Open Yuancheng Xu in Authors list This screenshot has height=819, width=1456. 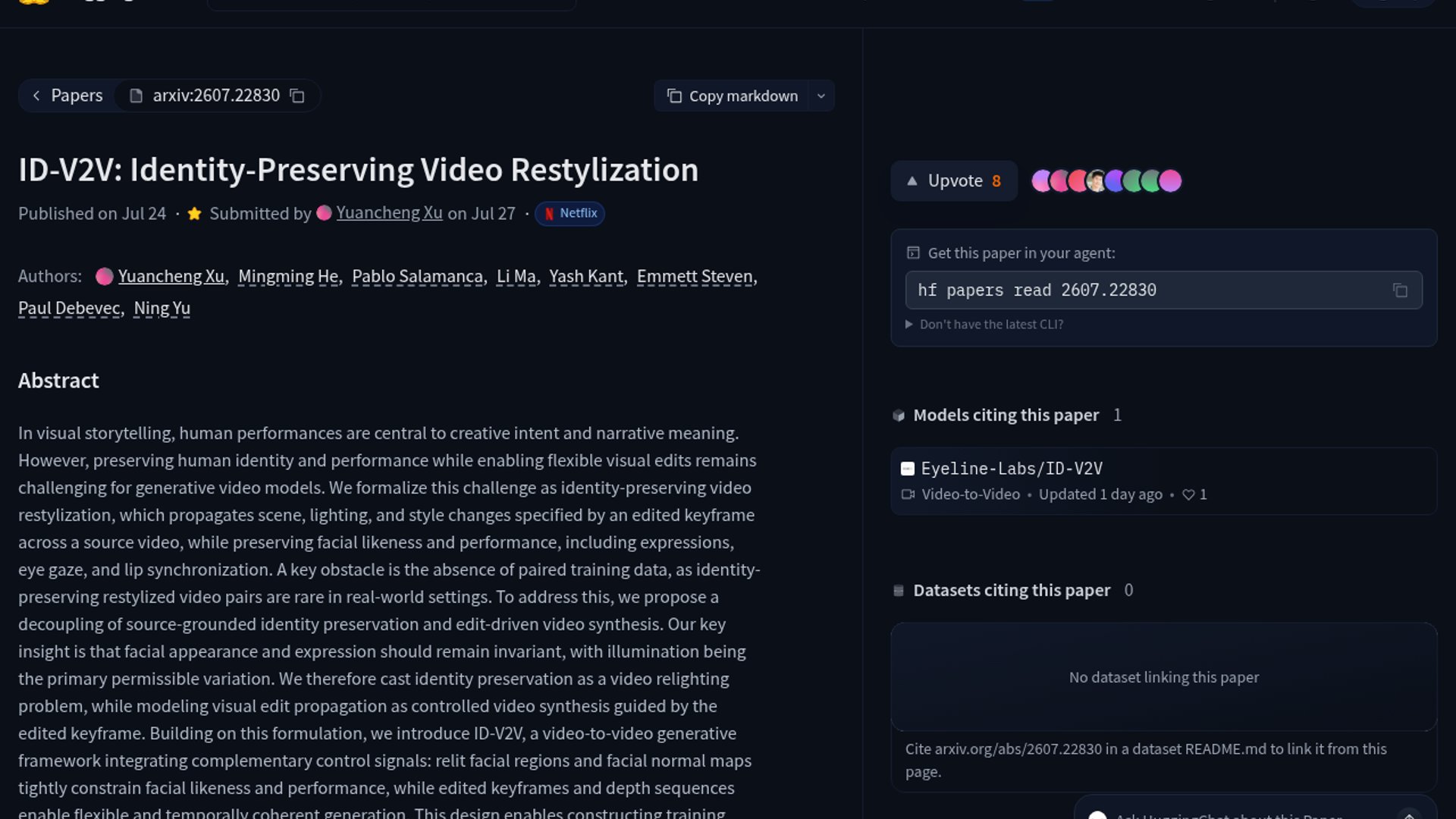(171, 276)
